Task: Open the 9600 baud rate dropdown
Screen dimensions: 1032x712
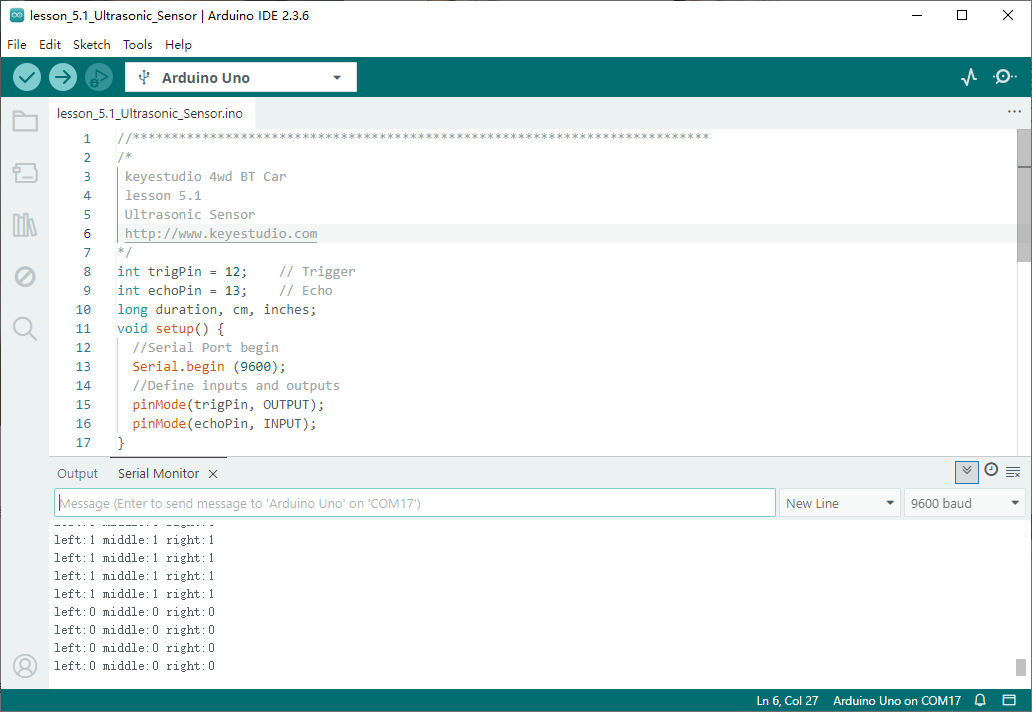Action: pyautogui.click(x=964, y=503)
